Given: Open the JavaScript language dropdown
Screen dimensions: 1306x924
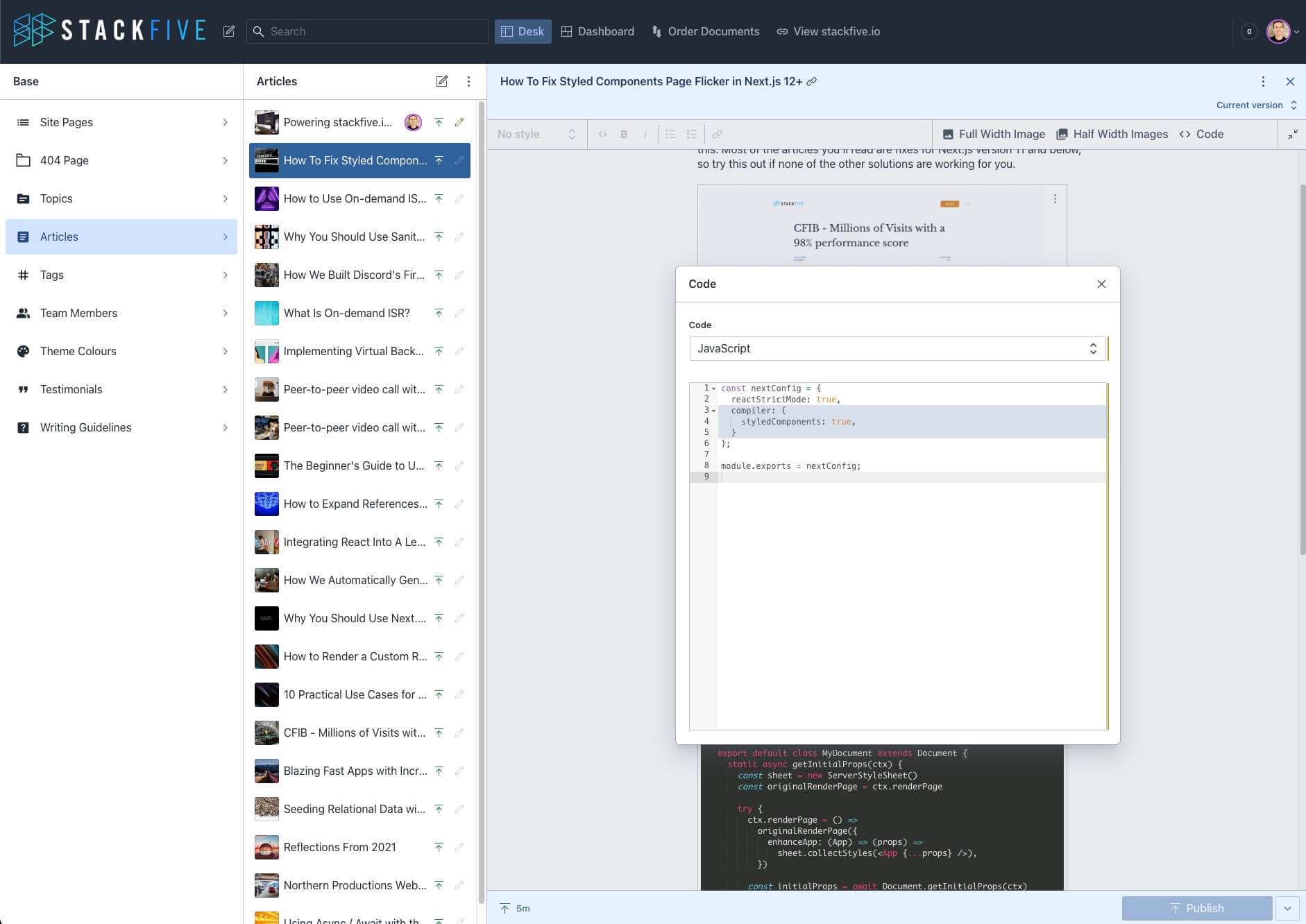Looking at the screenshot, I should click(897, 348).
